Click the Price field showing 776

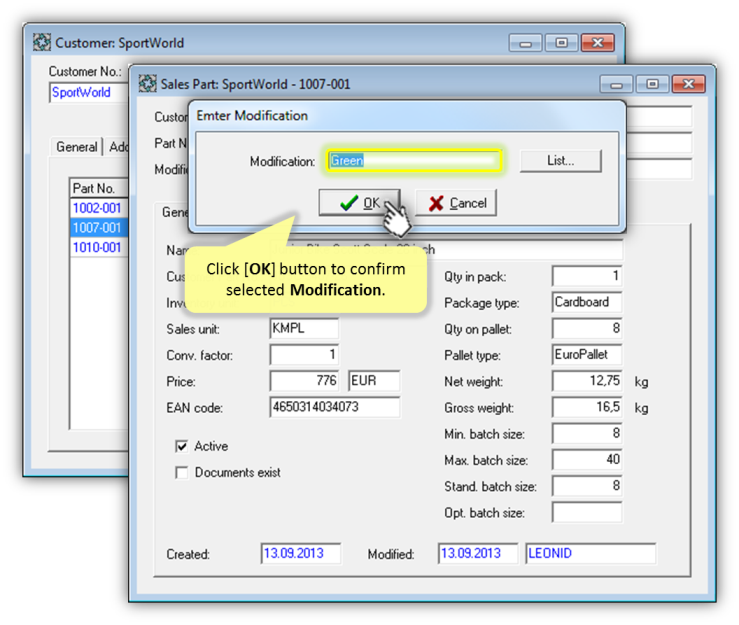(x=304, y=381)
